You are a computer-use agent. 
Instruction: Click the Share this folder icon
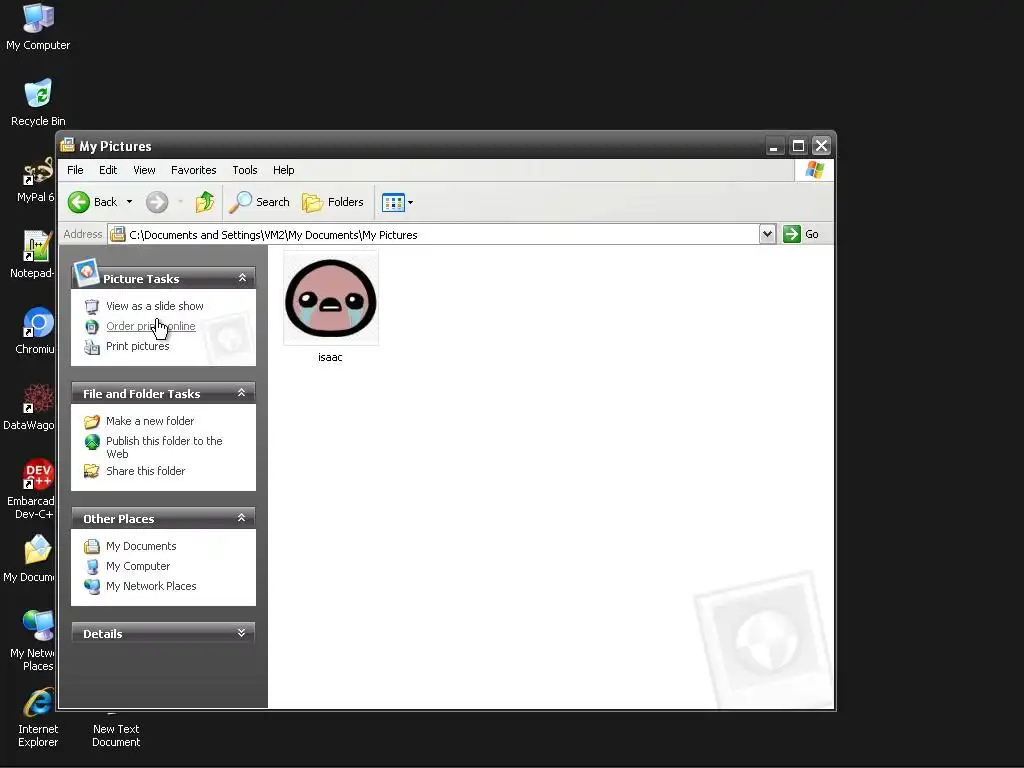(92, 471)
